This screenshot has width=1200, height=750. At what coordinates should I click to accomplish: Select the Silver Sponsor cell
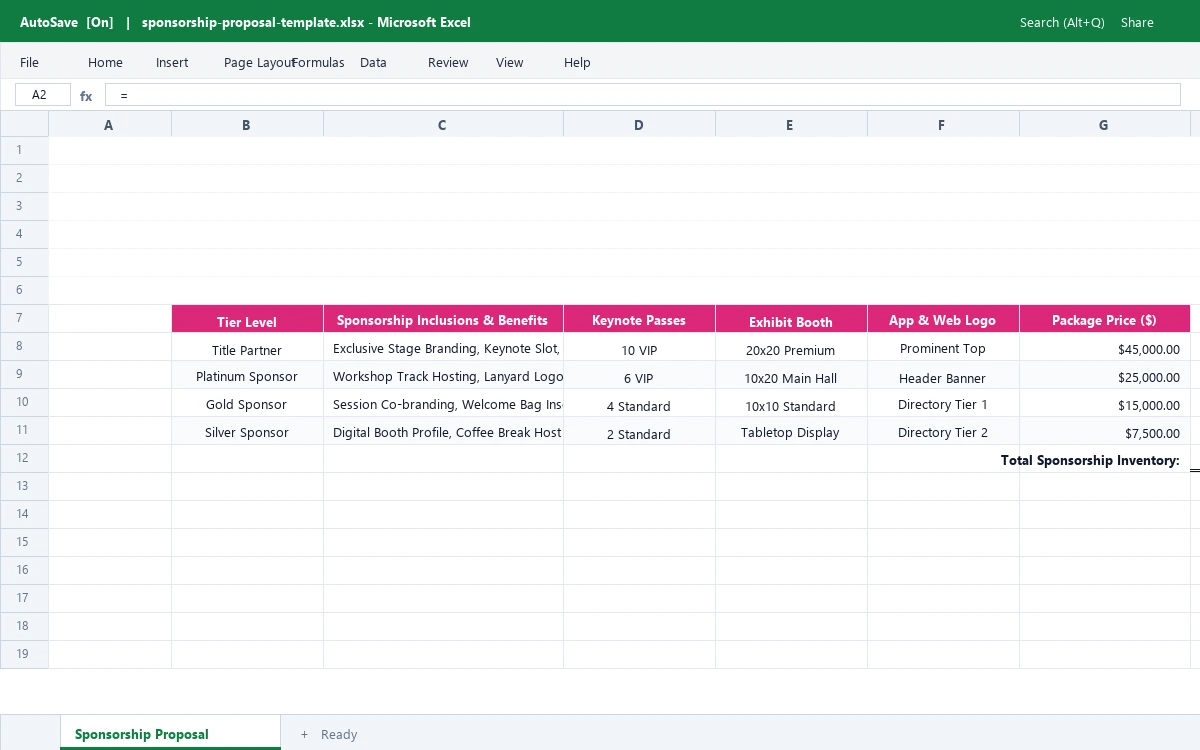click(247, 431)
